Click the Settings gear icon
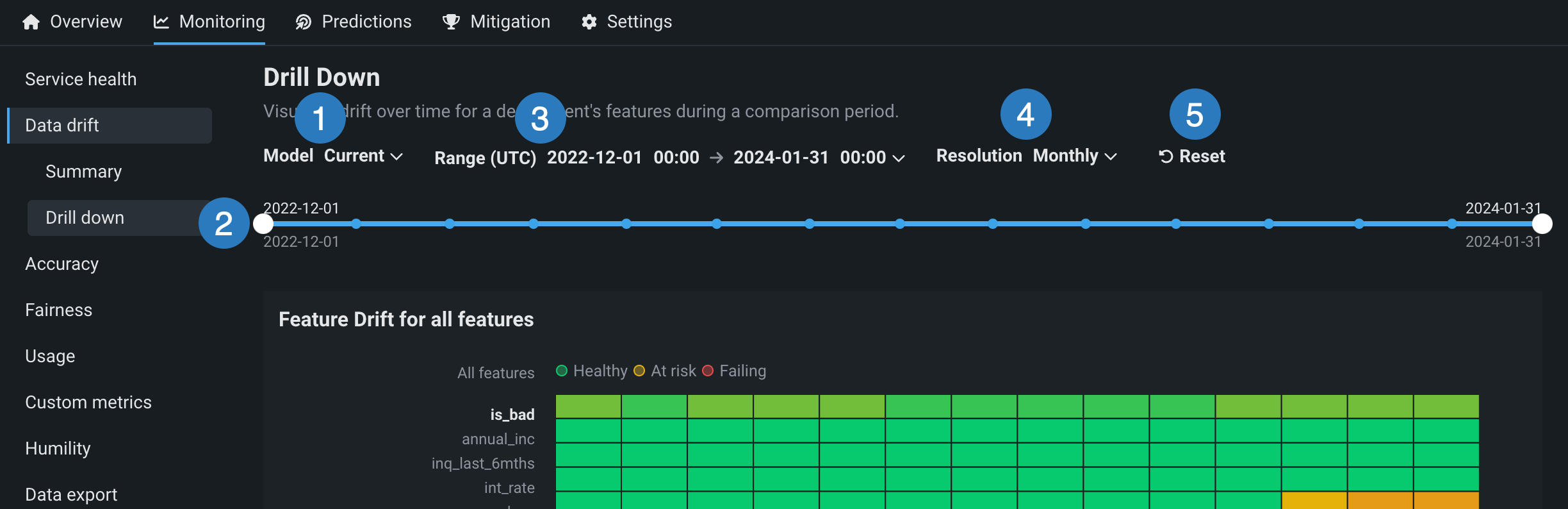1568x509 pixels. (589, 22)
